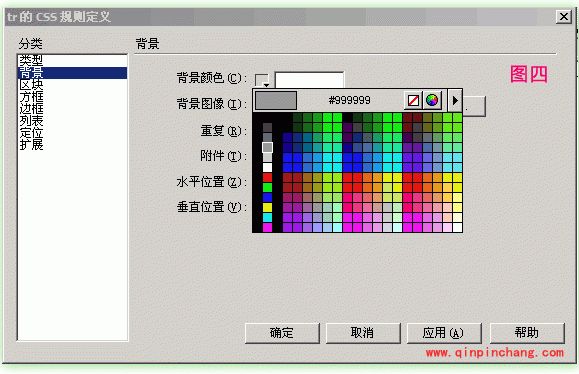Image resolution: width=579 pixels, height=374 pixels.
Task: Select 扩展 in the 分类 list
Action: pyautogui.click(x=72, y=144)
